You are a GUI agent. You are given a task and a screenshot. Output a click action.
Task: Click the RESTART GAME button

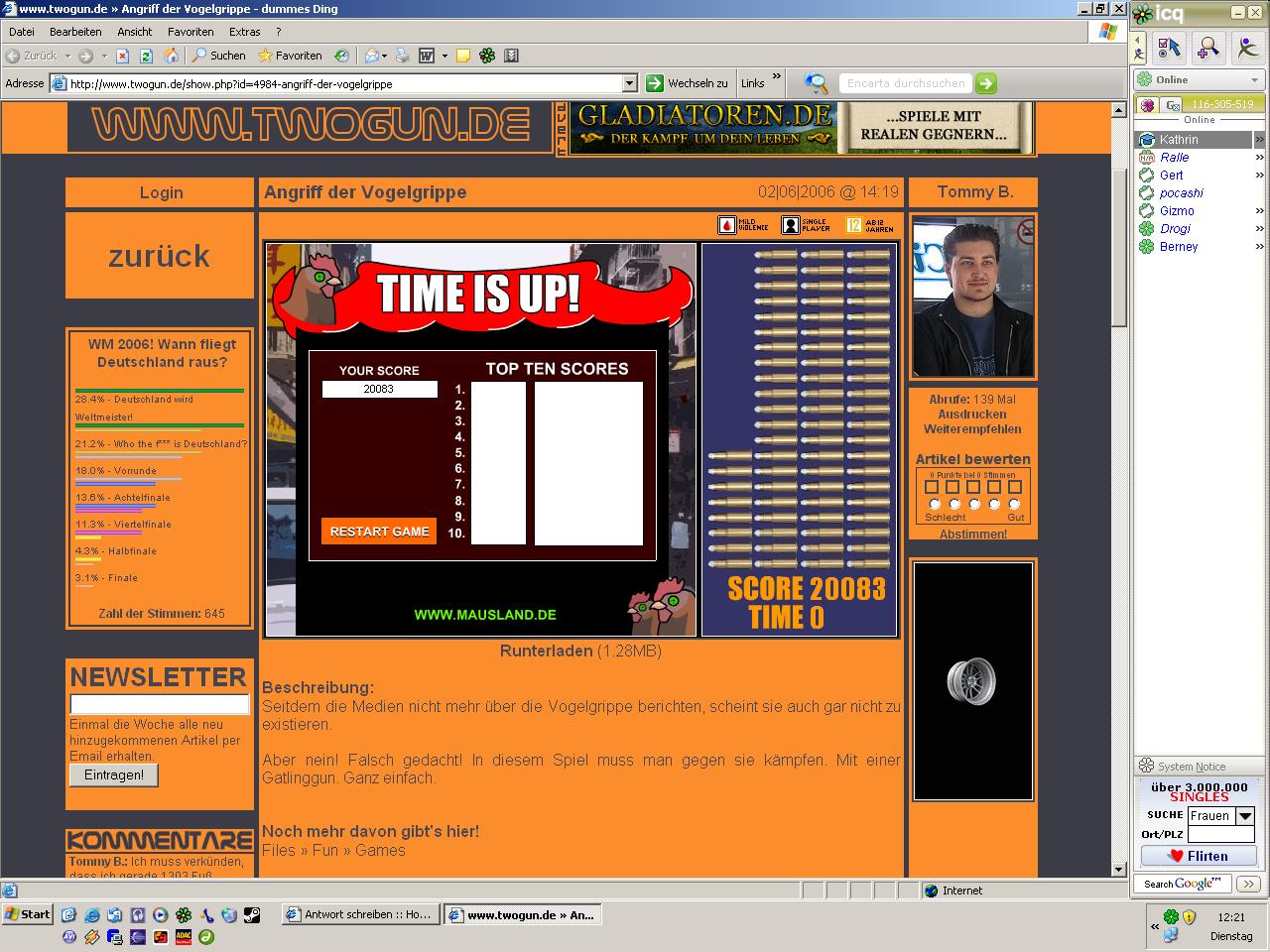pyautogui.click(x=379, y=532)
